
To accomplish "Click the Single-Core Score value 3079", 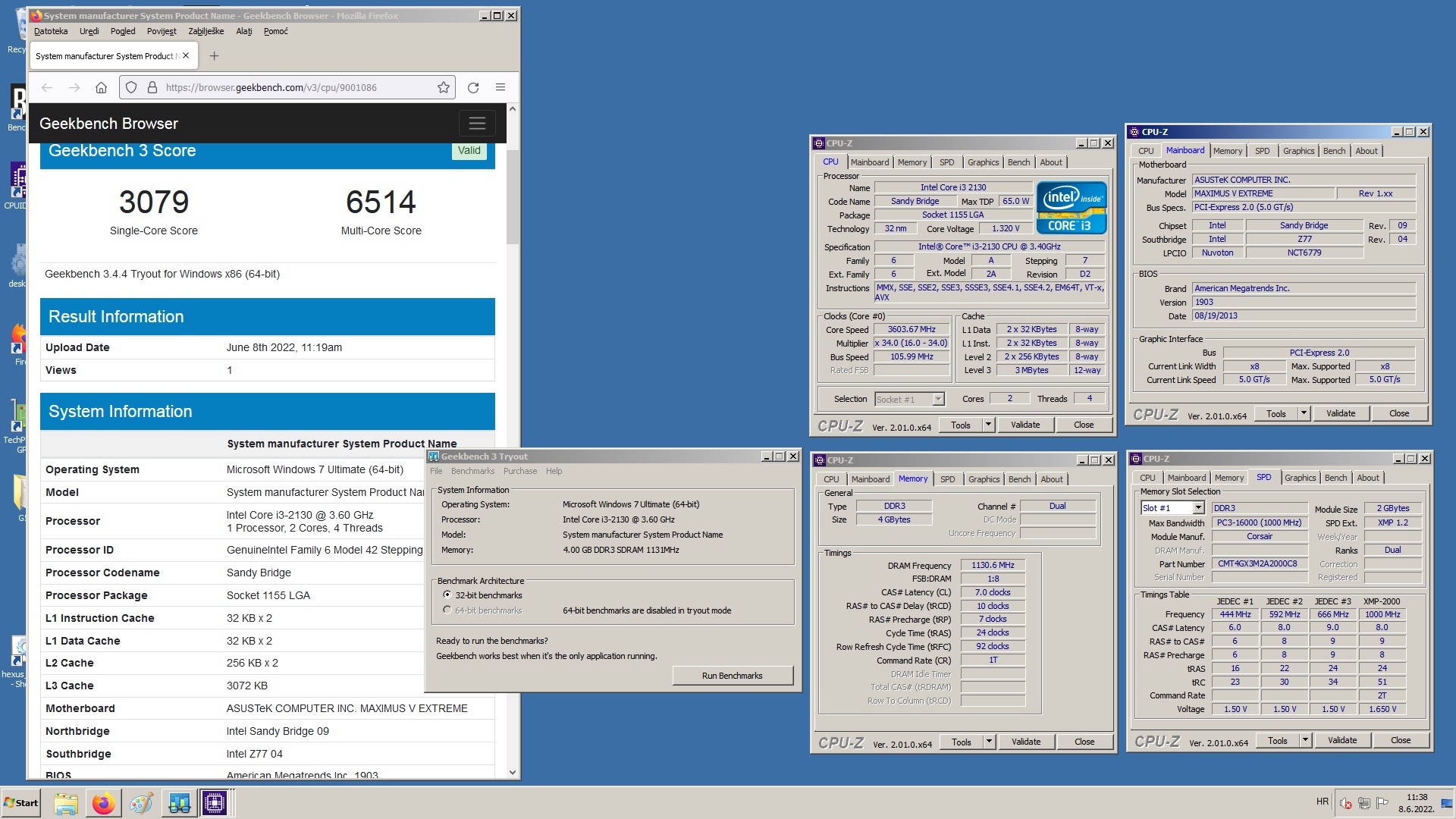I will pos(154,202).
